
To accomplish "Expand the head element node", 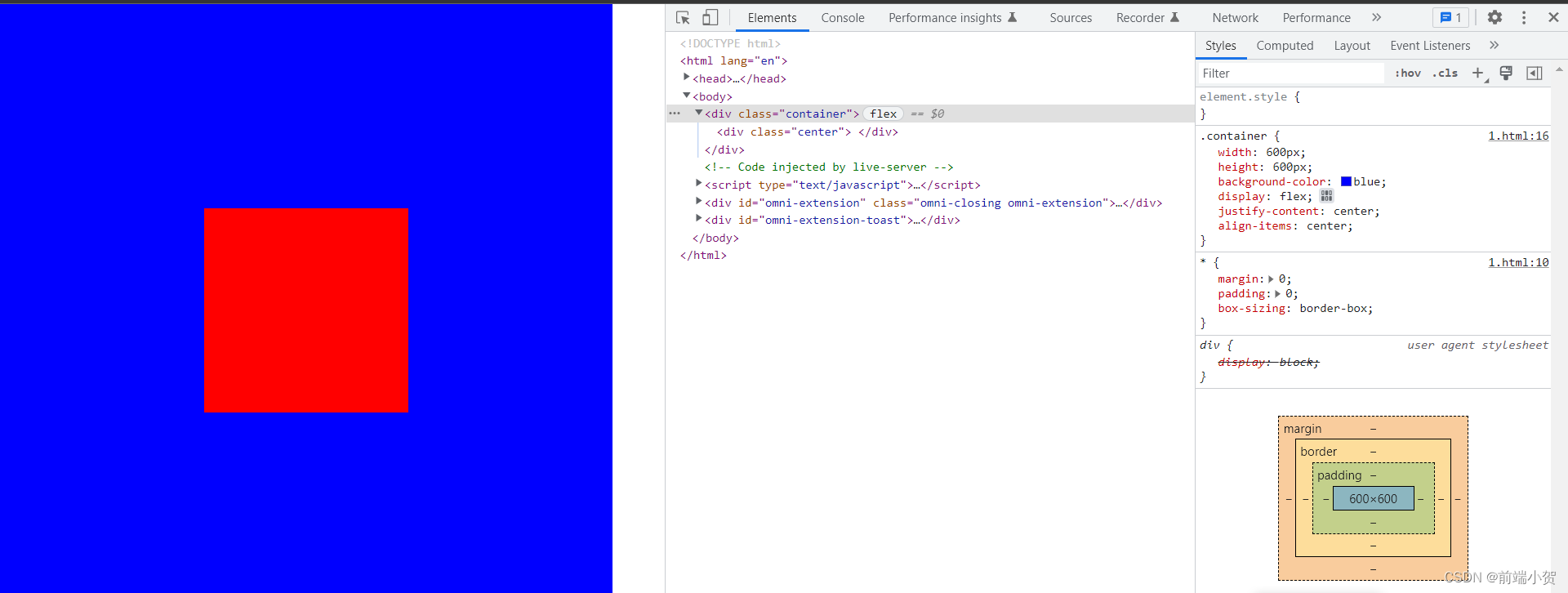I will (687, 77).
